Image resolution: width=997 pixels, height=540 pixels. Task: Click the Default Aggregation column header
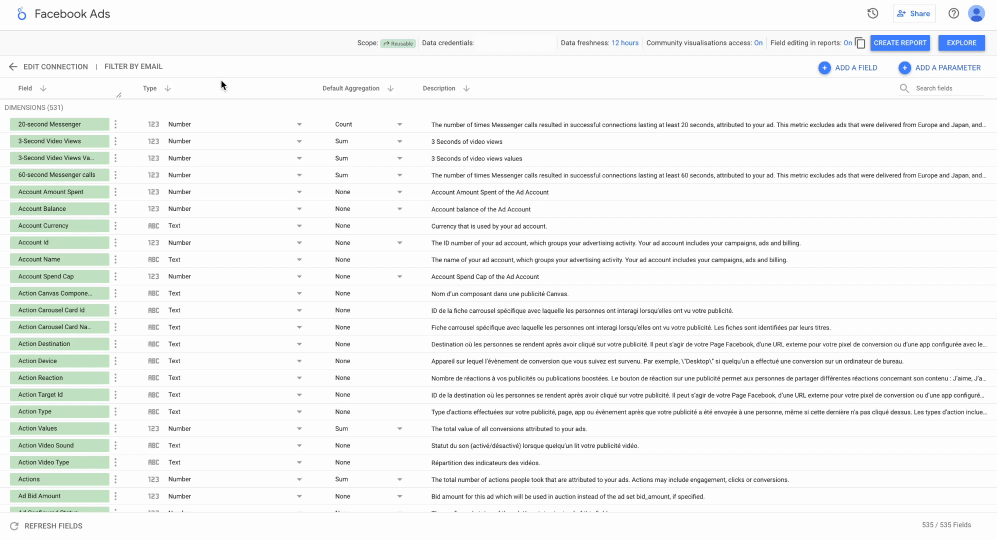(350, 88)
